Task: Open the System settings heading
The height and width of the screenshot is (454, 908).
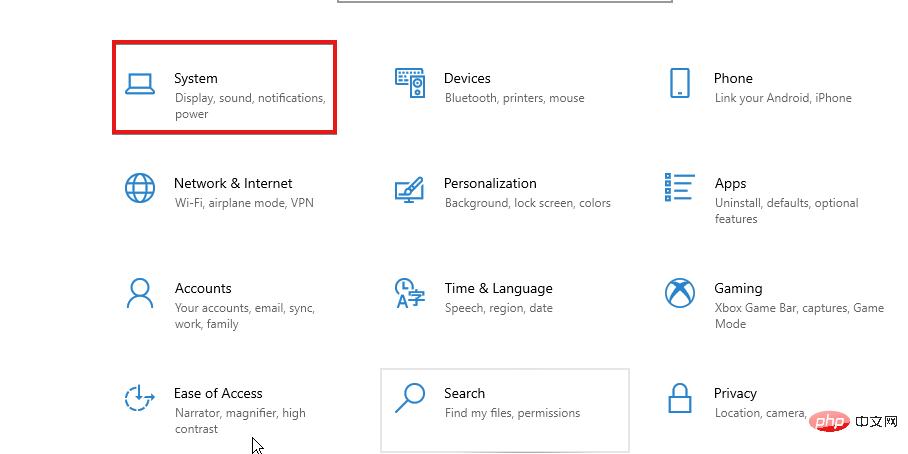Action: coord(196,78)
